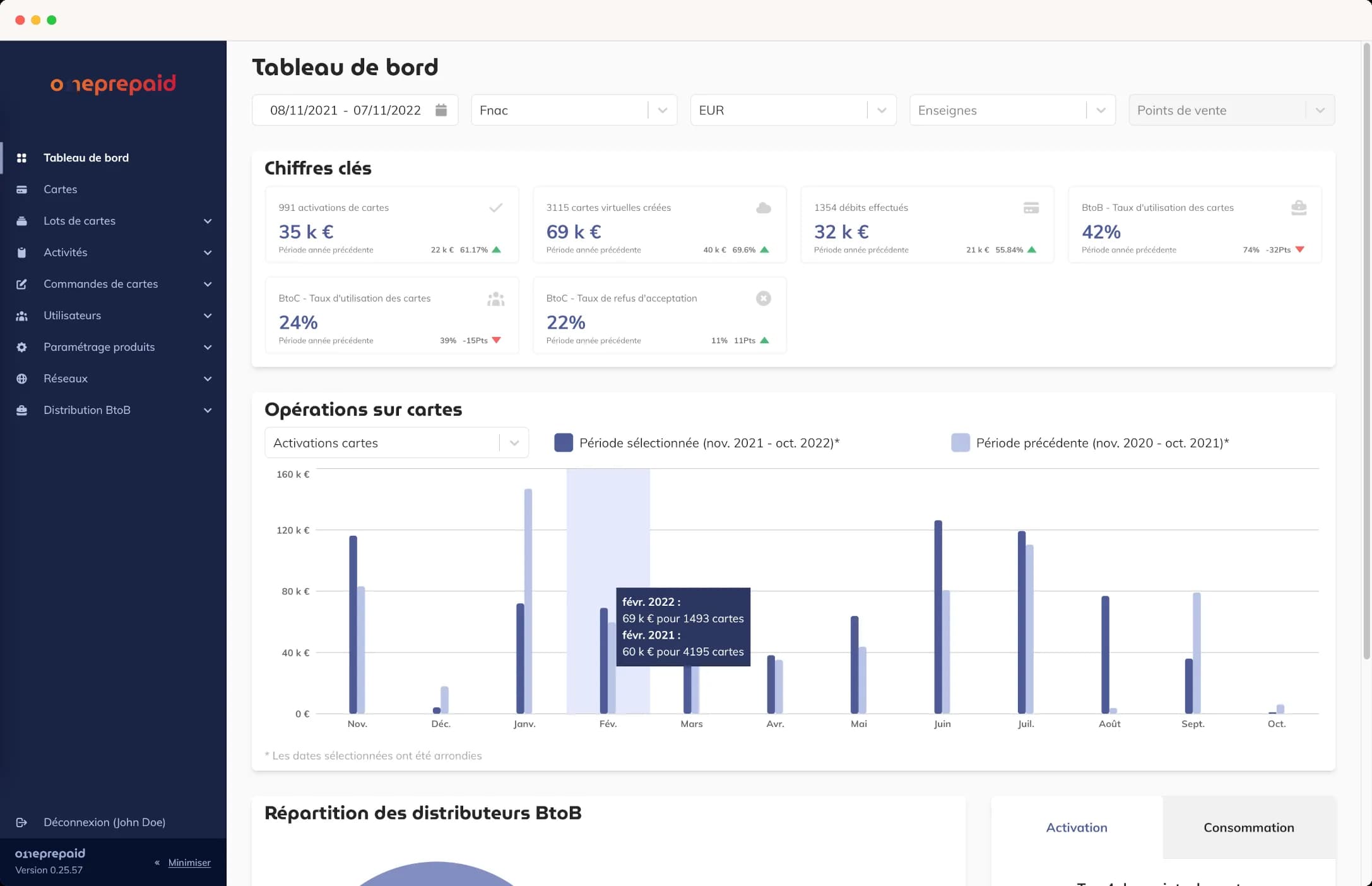
Task: Switch to the Activation tab
Action: coord(1077,827)
